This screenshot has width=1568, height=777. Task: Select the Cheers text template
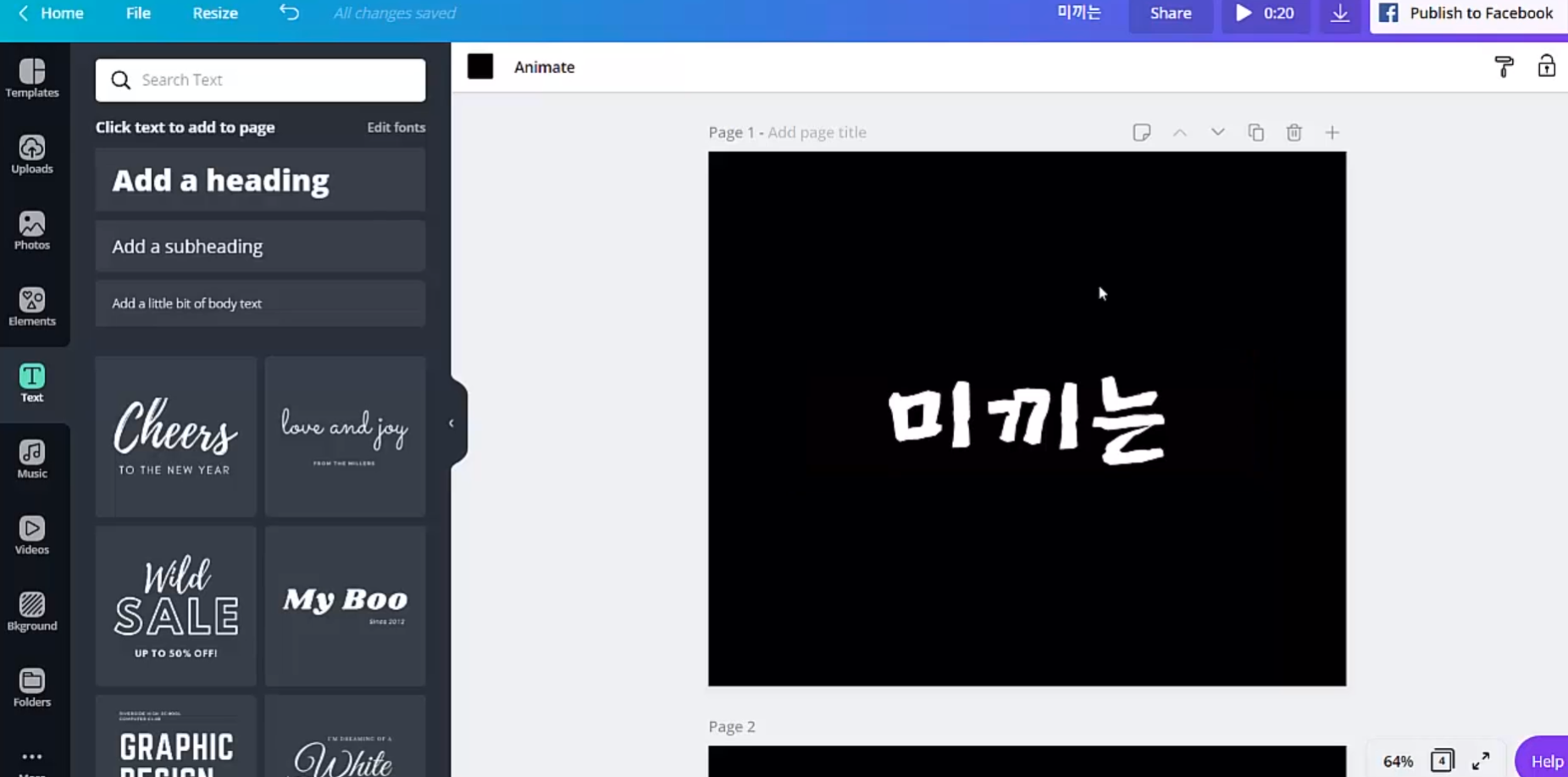[x=175, y=436]
